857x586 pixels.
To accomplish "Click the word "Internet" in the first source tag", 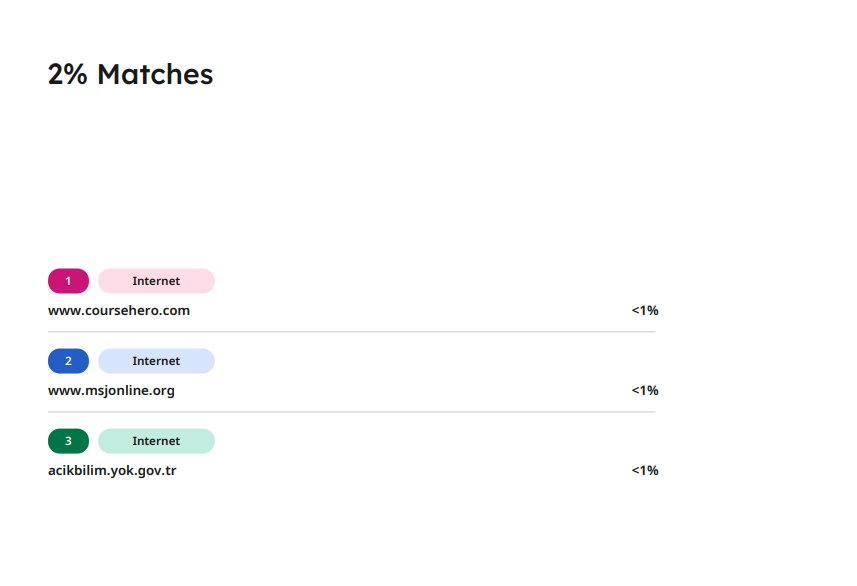I will (156, 281).
